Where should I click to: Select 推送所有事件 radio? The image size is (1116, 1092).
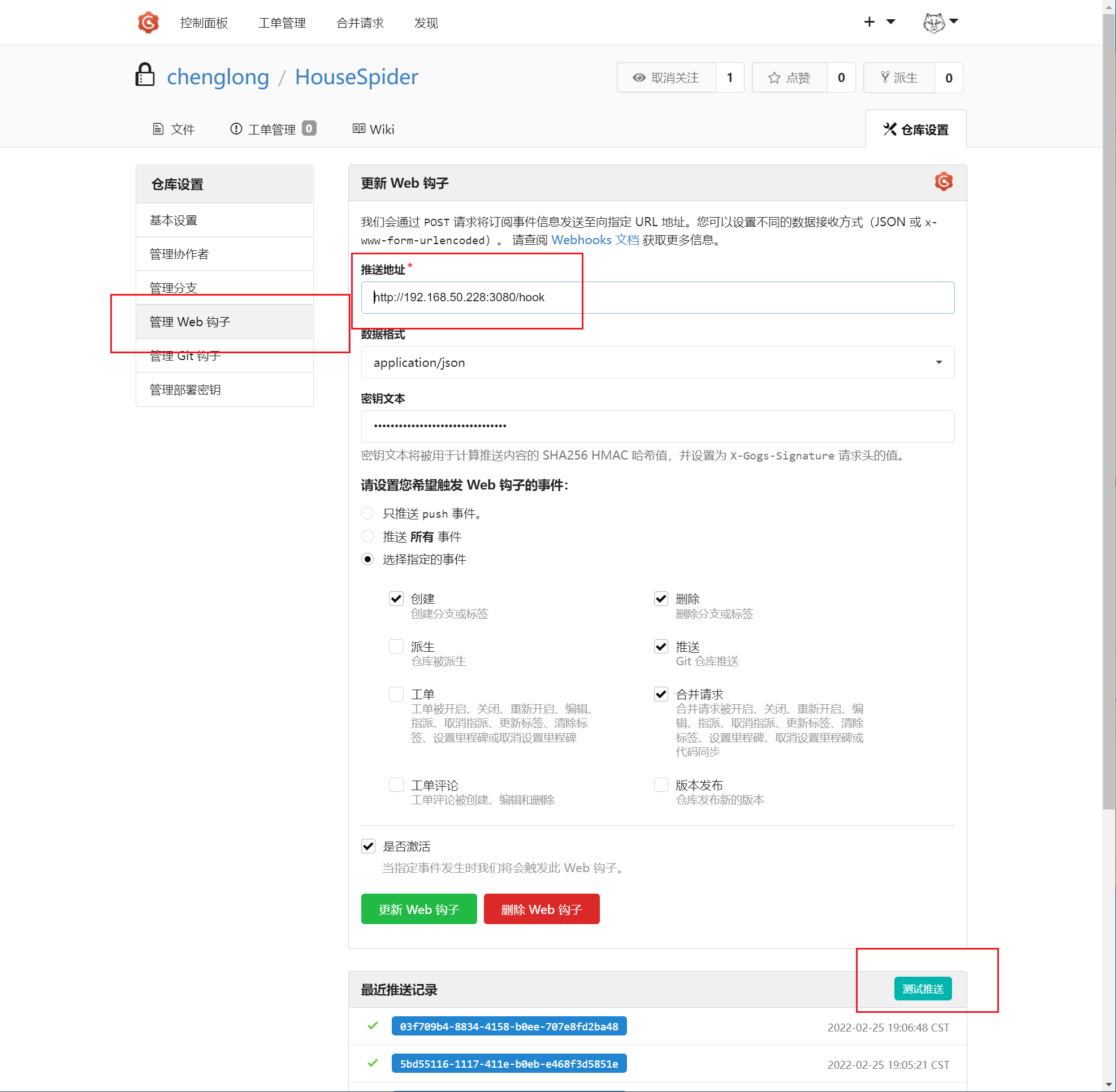tap(368, 536)
